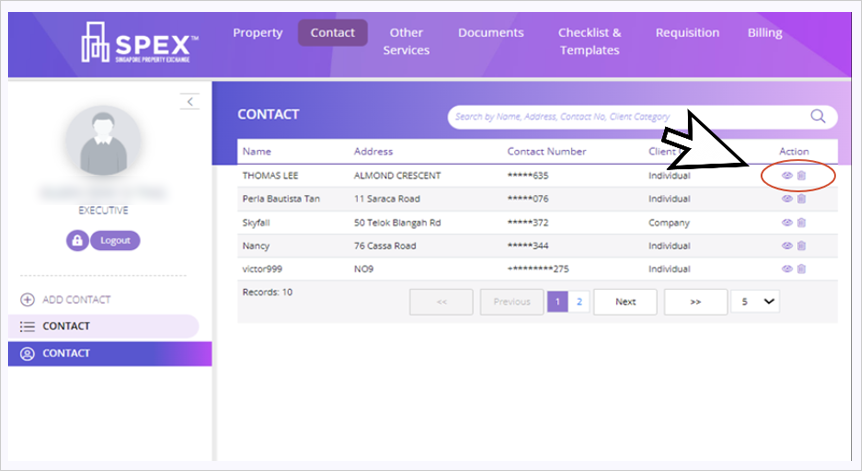
Task: Open the records-per-page dropdown
Action: coord(755,301)
